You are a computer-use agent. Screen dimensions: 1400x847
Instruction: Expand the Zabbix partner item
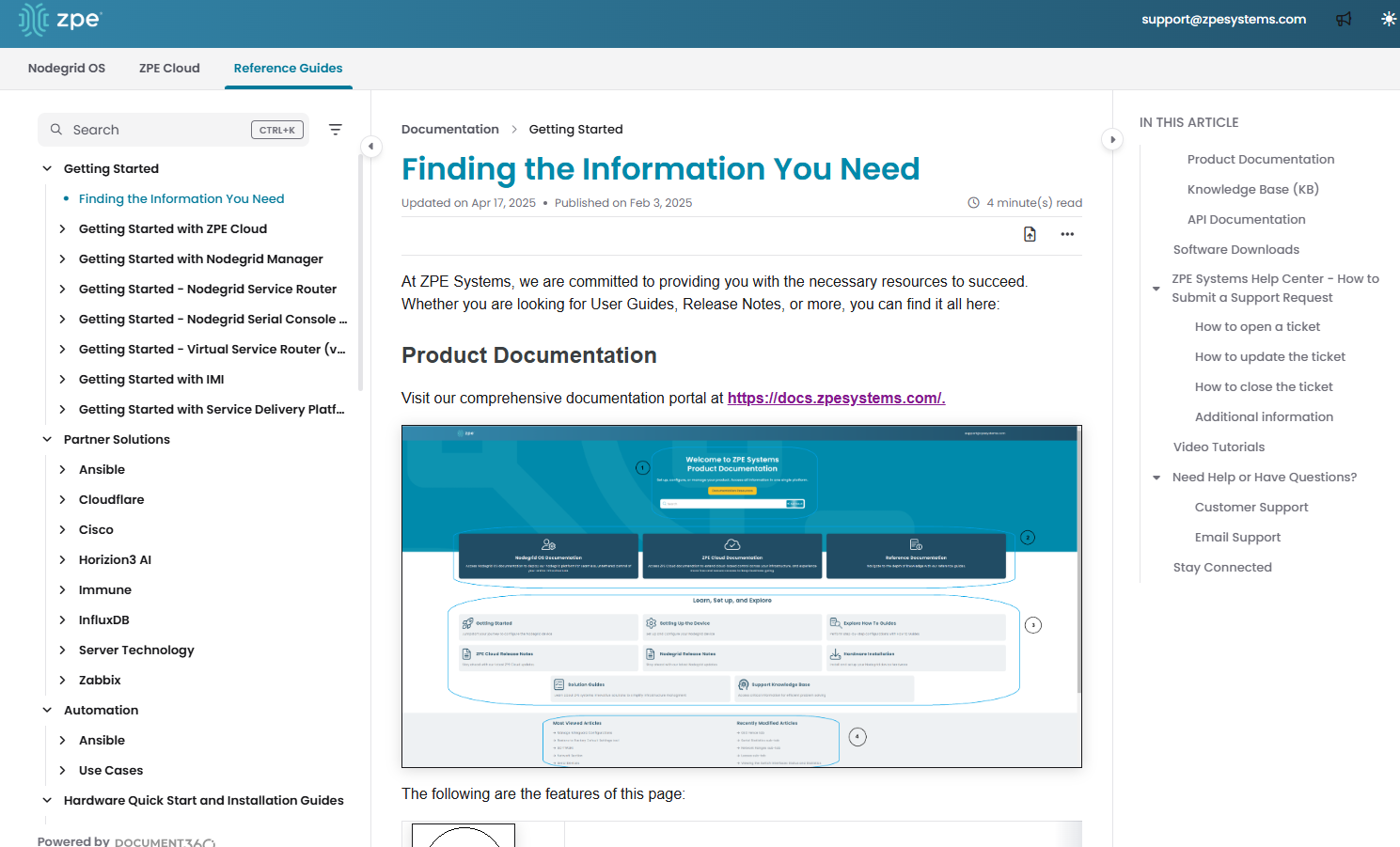(62, 681)
